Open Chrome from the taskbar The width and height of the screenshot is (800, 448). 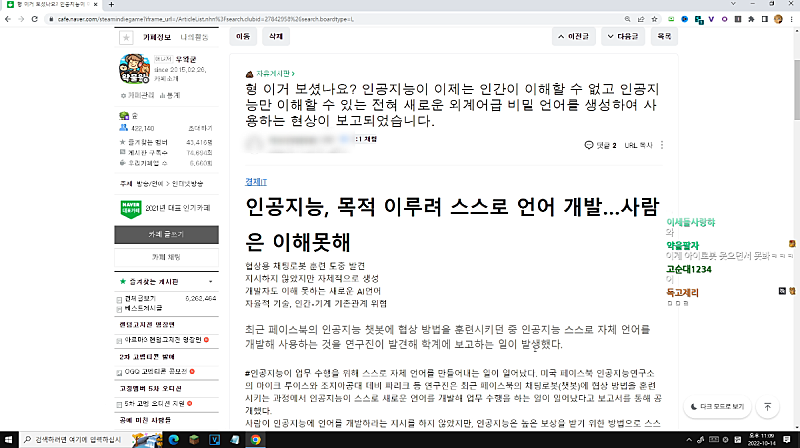click(x=256, y=439)
